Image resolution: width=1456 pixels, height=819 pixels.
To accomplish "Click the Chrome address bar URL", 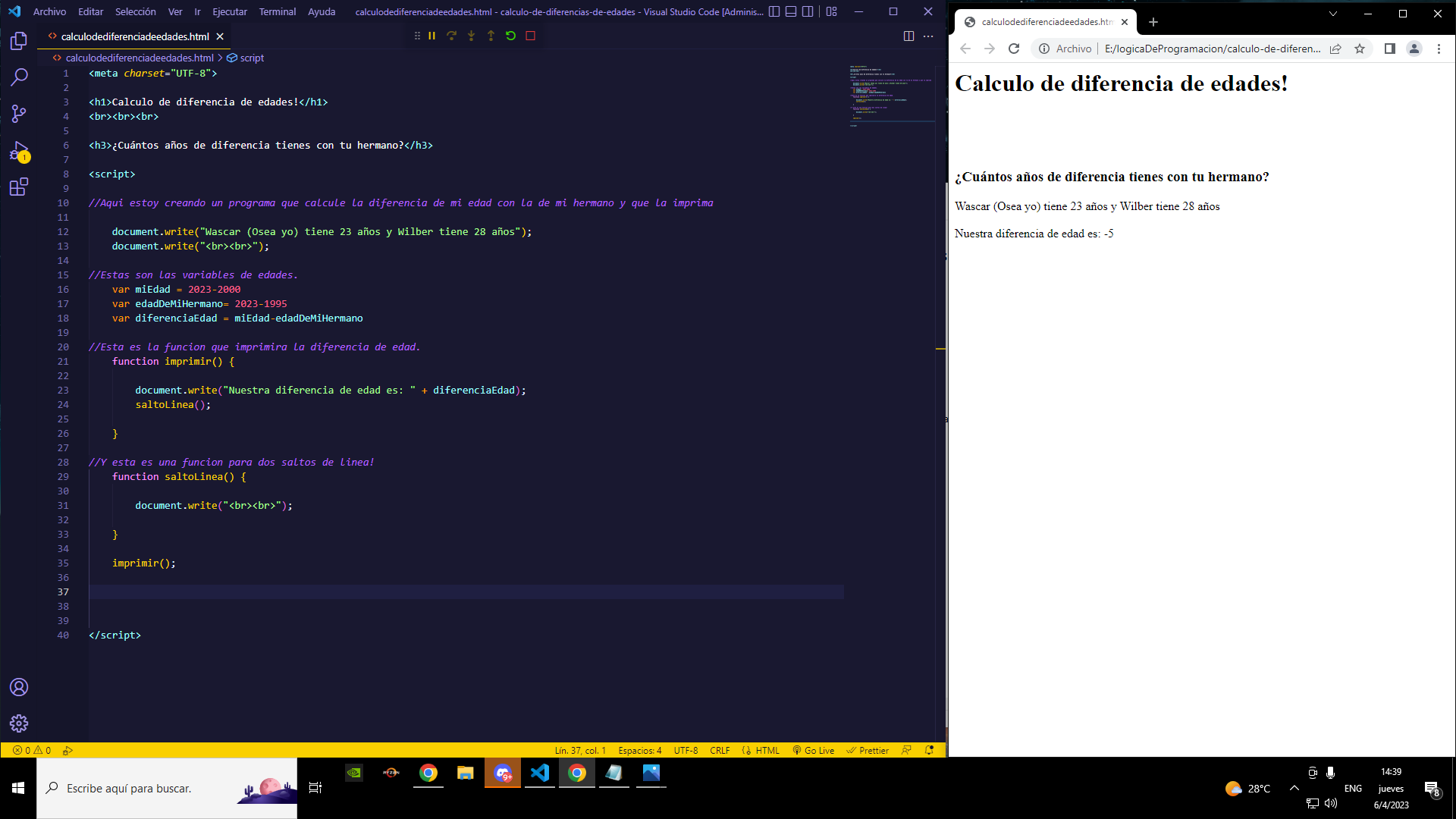I will (1212, 49).
